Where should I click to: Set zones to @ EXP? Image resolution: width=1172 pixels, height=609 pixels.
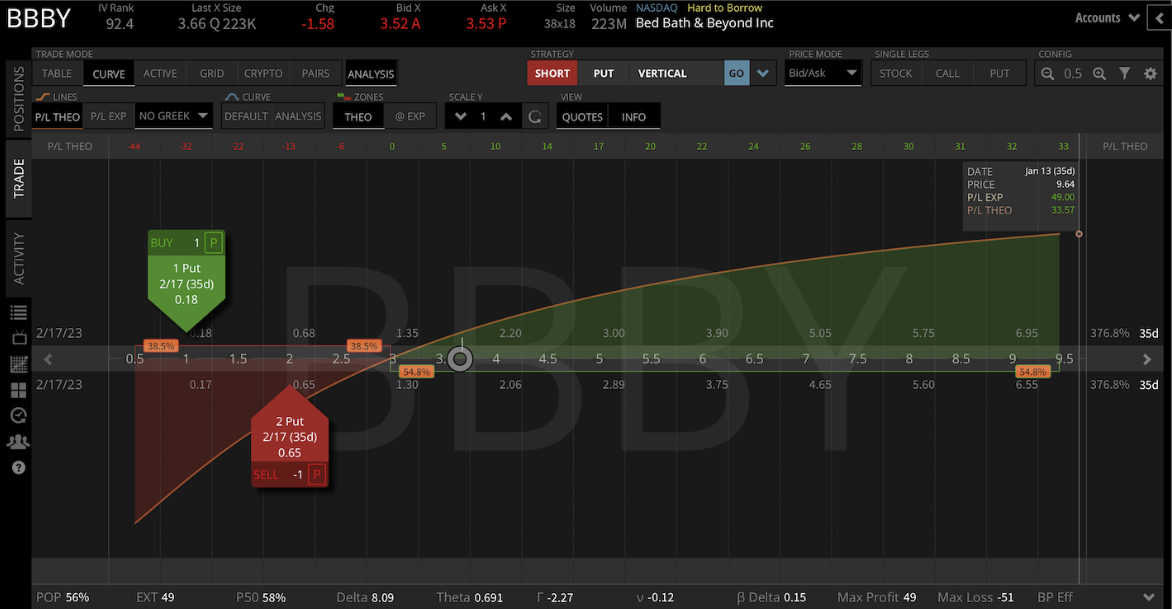click(410, 117)
